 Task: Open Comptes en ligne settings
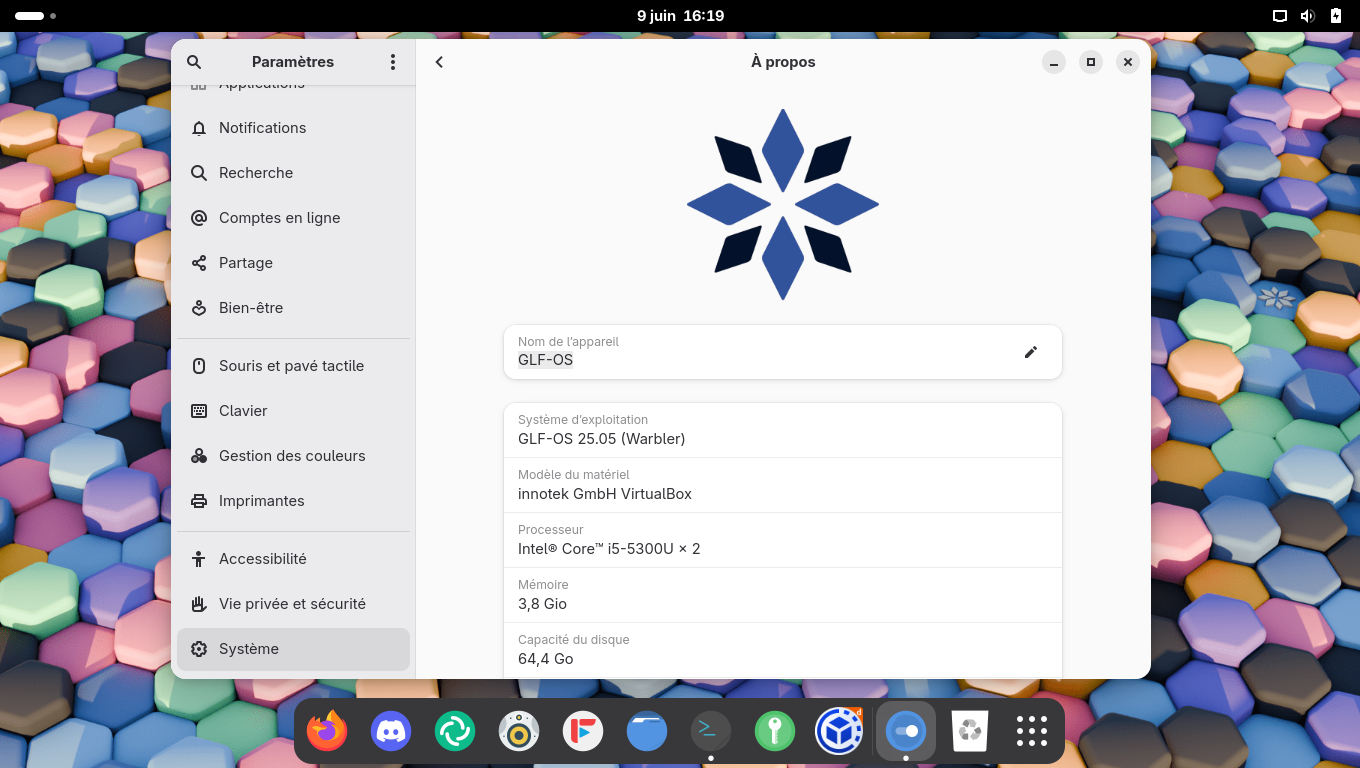293,218
